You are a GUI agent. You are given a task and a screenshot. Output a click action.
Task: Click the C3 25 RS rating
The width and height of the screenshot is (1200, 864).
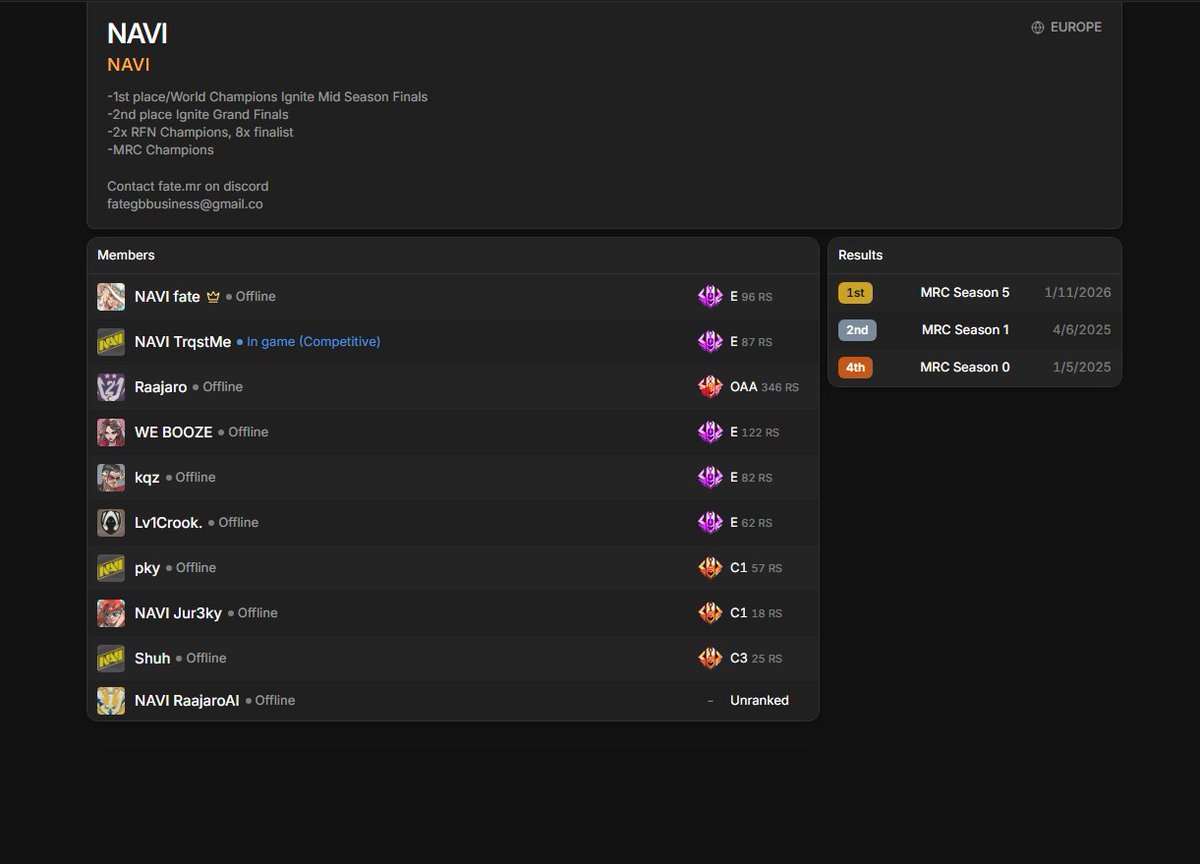756,658
